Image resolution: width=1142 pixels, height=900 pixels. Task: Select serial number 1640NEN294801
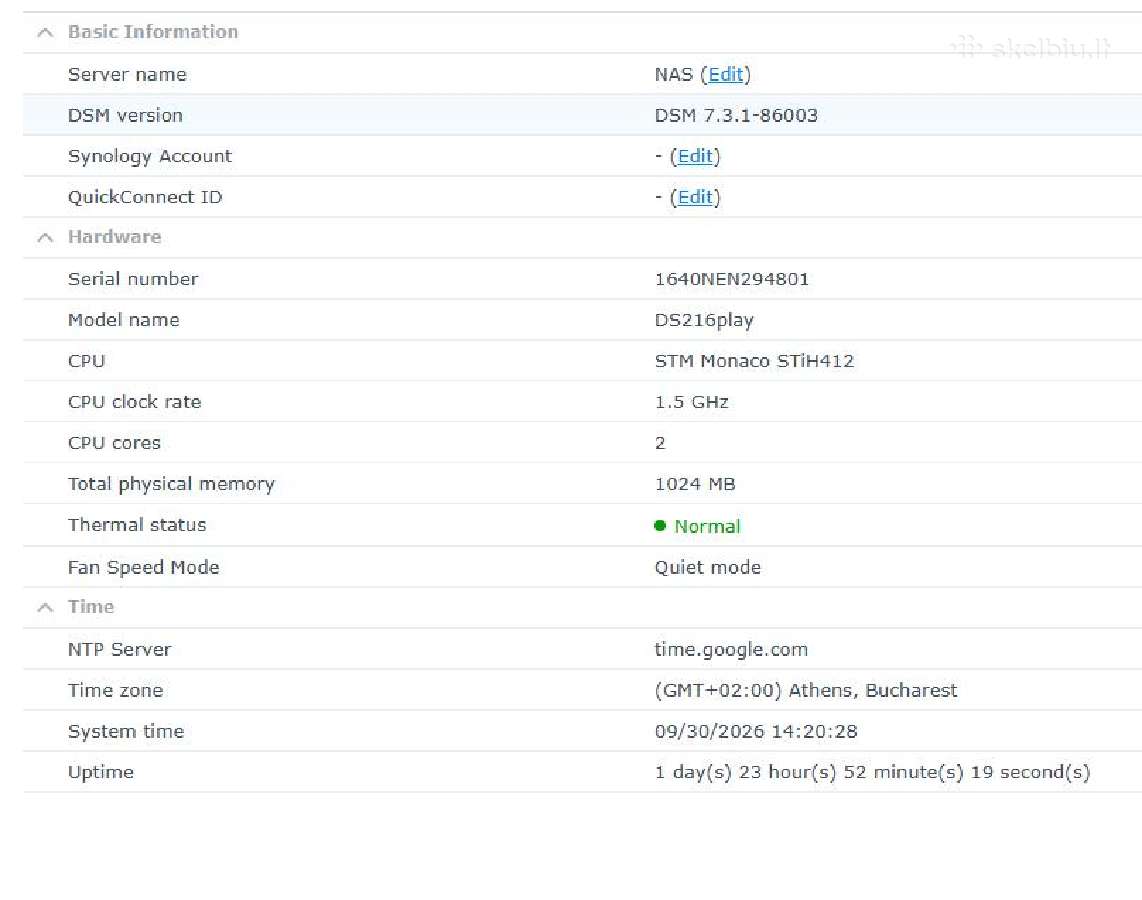tap(731, 280)
